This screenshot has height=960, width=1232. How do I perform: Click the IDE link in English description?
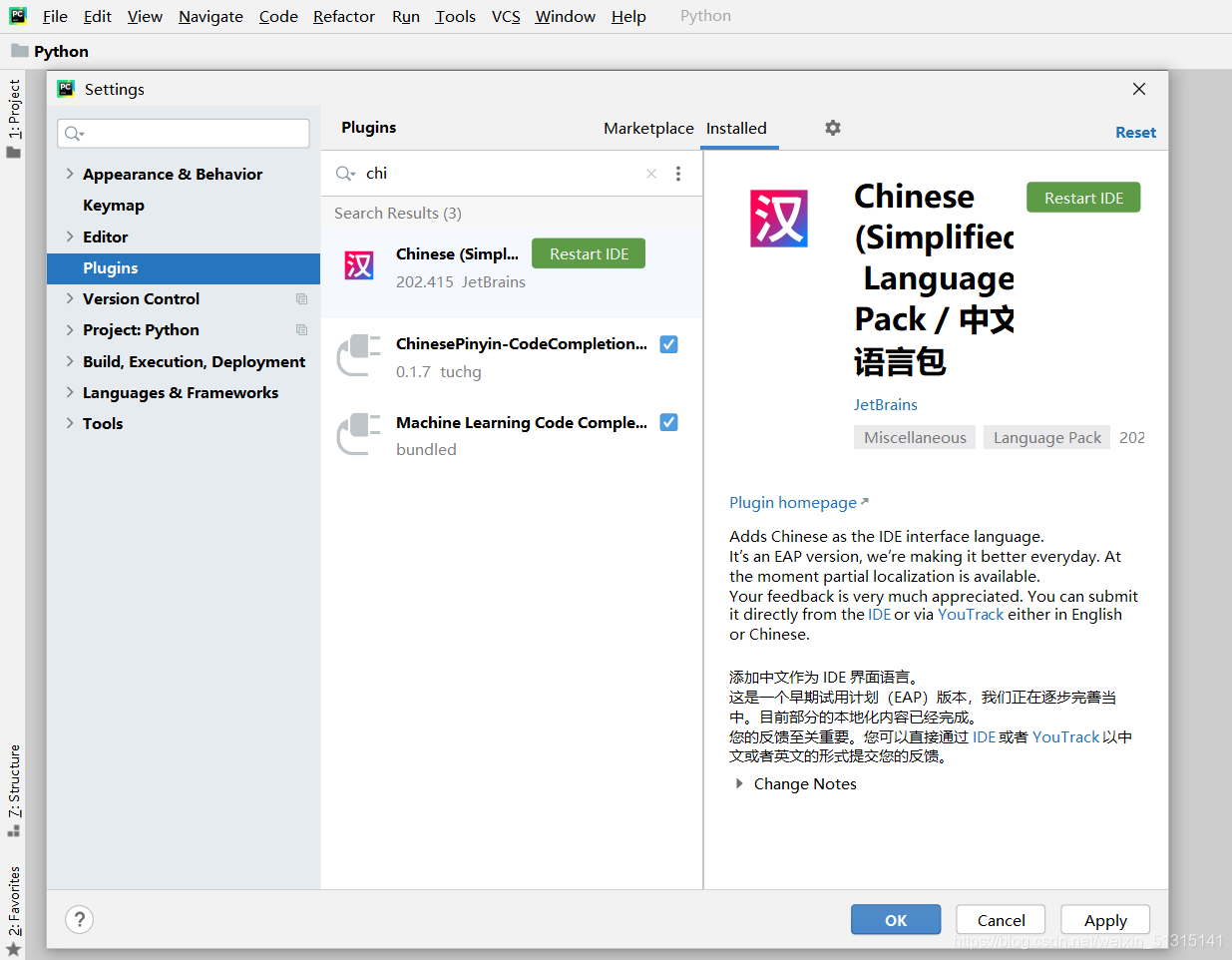tap(879, 614)
